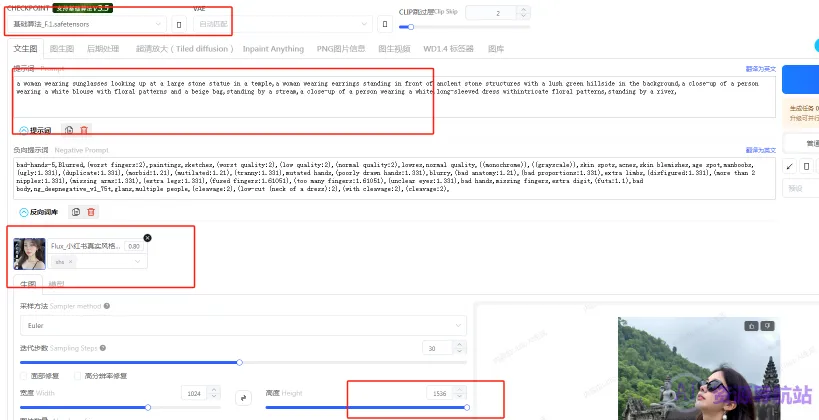
Task: Open the Inpaint Anything tab
Action: [273, 48]
